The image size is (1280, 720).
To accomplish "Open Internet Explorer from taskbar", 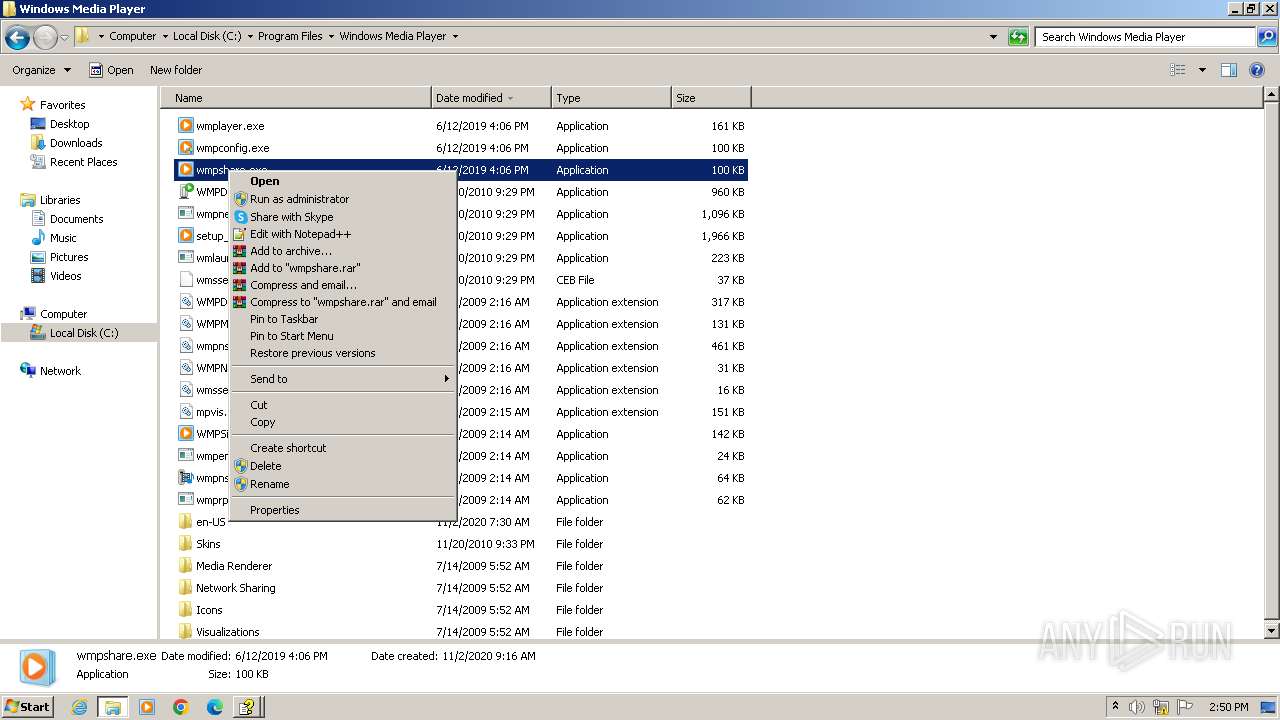I will (80, 707).
